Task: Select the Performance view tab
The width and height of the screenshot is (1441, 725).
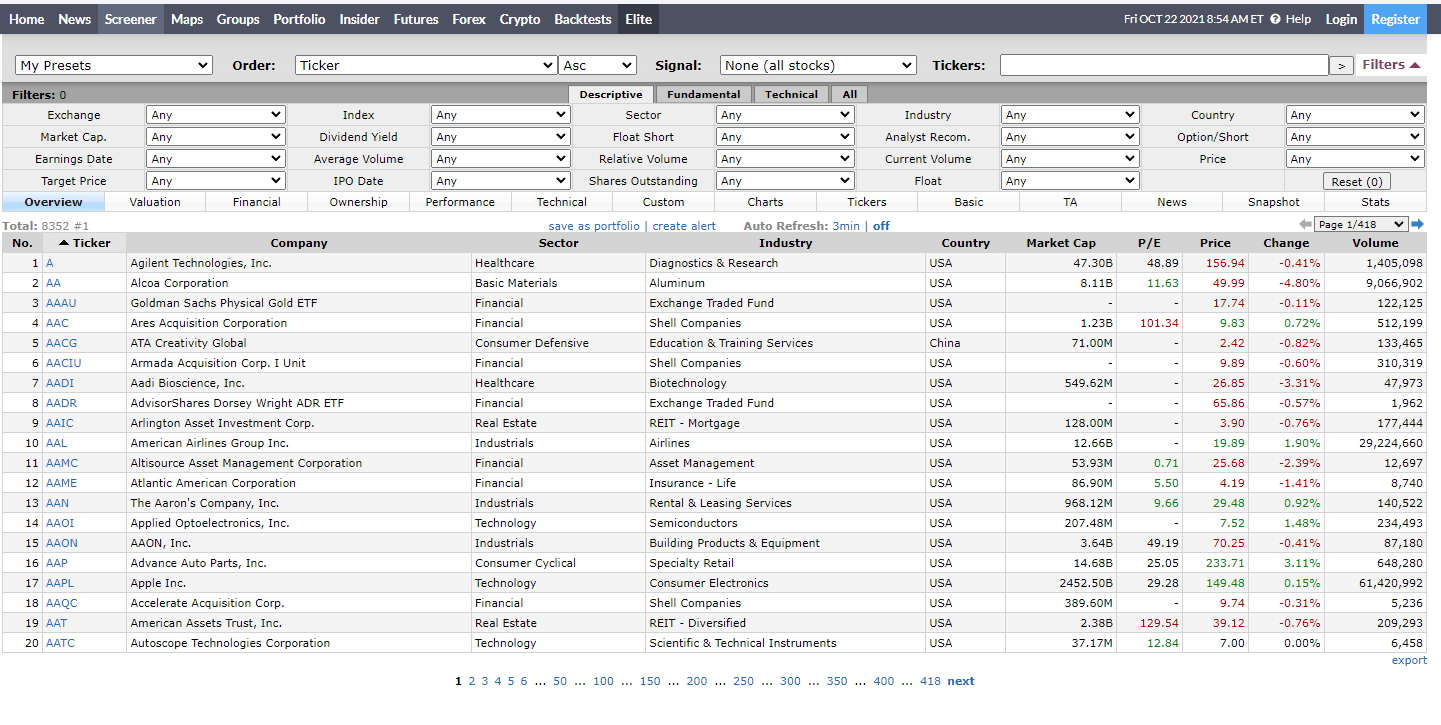Action: pos(460,202)
